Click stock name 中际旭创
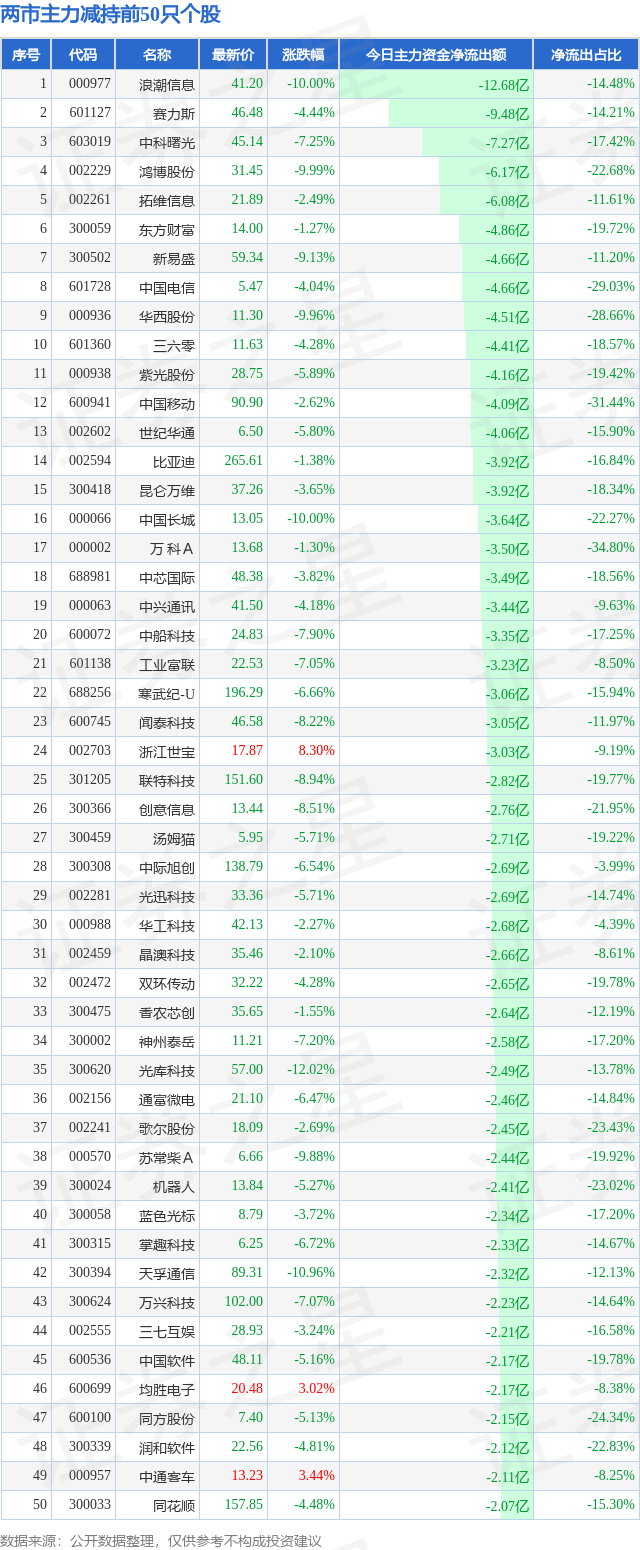Screen dimensions: 640x1550 tap(167, 867)
